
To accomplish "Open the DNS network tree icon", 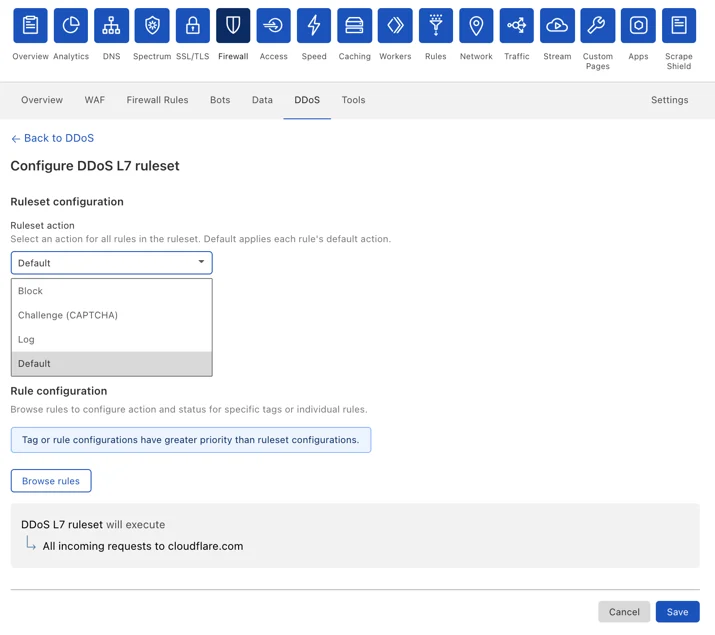I will (111, 26).
